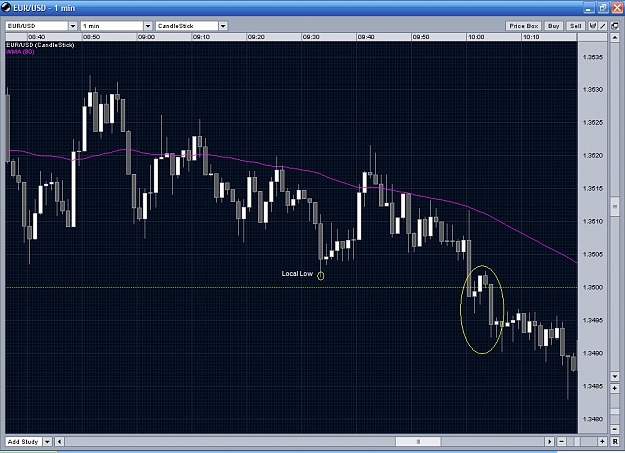
Task: Click the chart window icon in the title bar
Action: (x=6, y=8)
